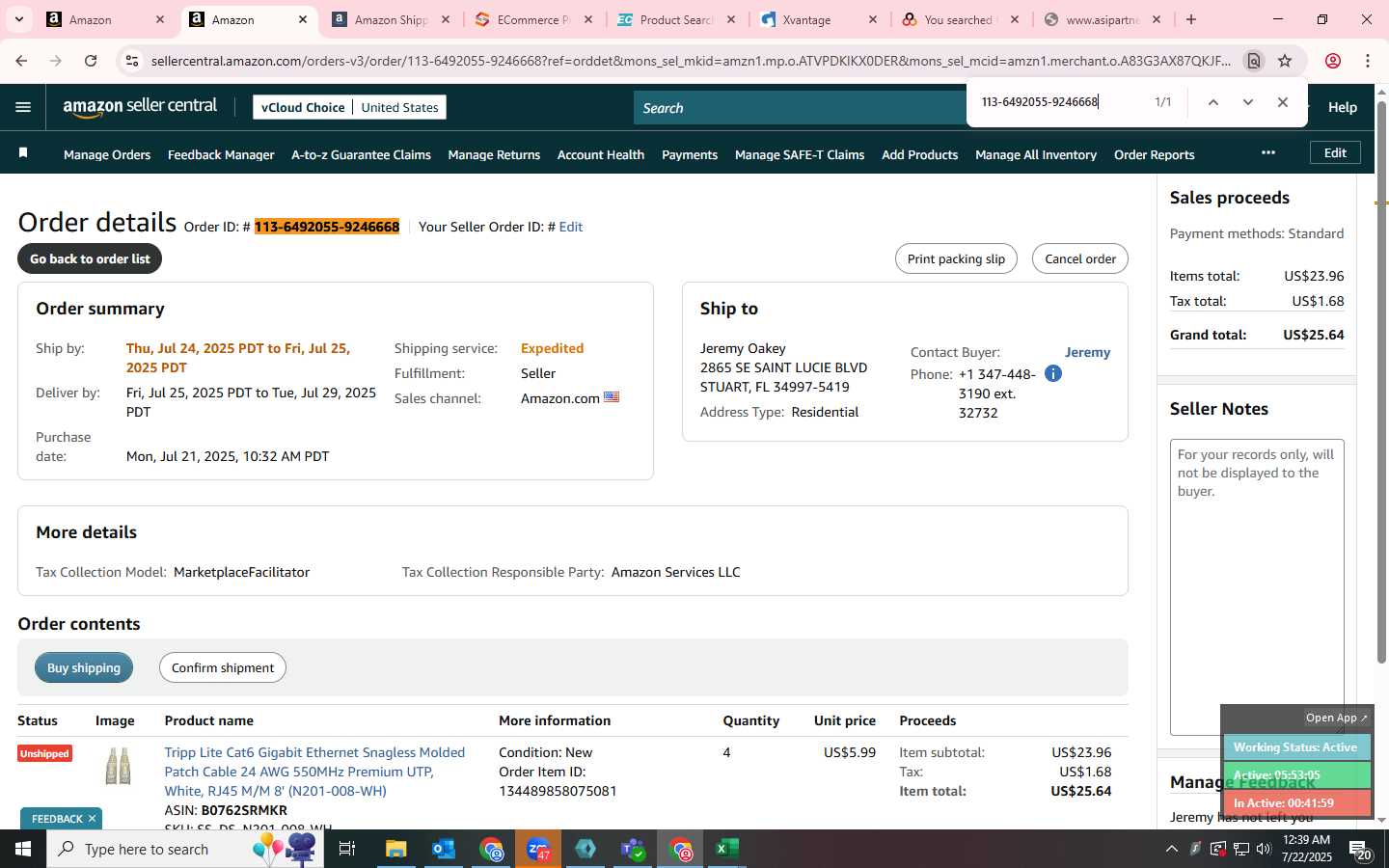The image size is (1389, 868).
Task: Click the Jeremy contact buyer link
Action: 1087,352
